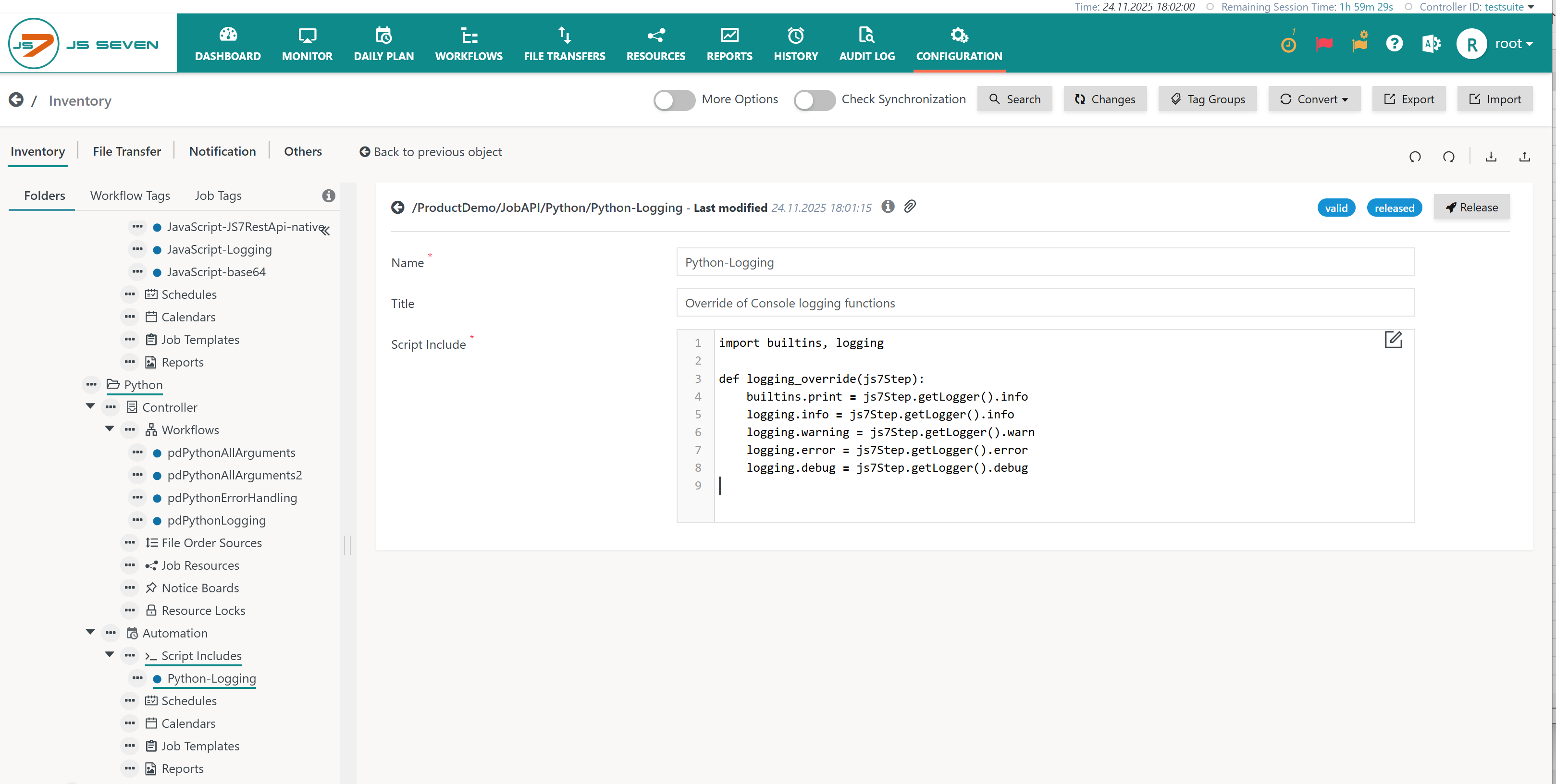Collapse the Script Includes tree node
Screen dimensions: 1556x784
tap(110, 655)
